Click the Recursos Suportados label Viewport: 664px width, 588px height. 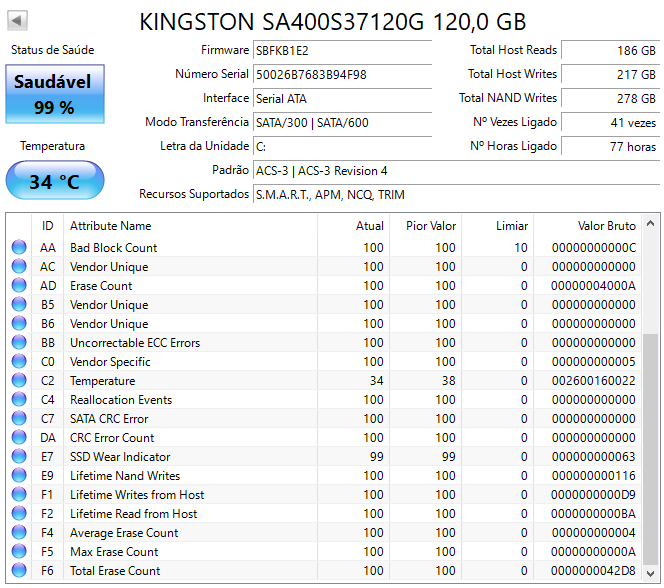(194, 194)
